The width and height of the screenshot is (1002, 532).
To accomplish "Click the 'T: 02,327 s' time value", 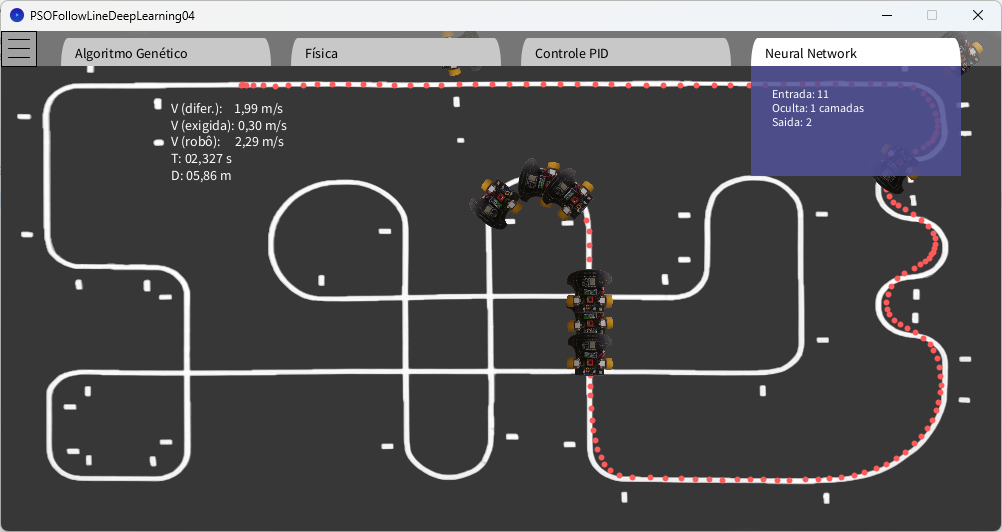I will tap(201, 158).
